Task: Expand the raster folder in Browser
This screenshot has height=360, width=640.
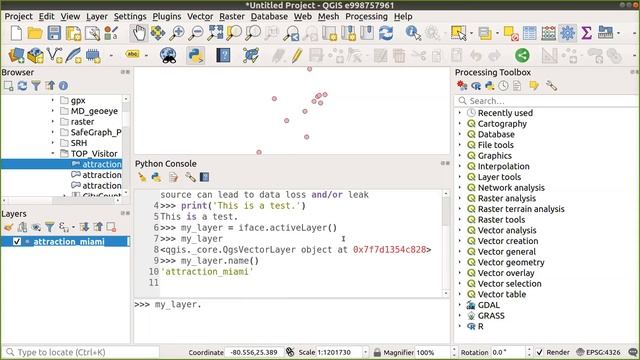Action: (53, 121)
